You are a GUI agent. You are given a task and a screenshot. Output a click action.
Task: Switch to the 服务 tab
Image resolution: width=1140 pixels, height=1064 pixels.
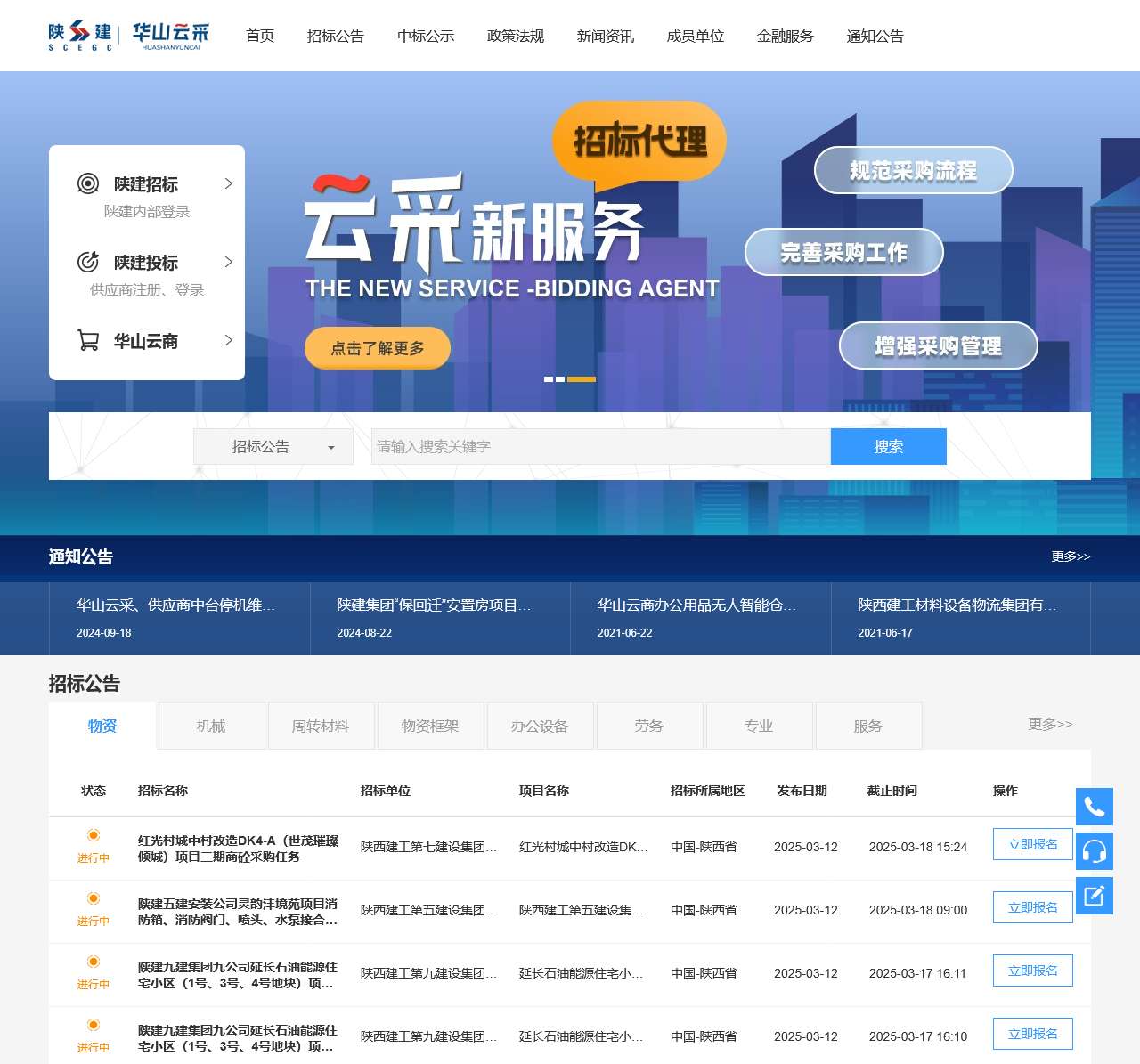click(868, 726)
